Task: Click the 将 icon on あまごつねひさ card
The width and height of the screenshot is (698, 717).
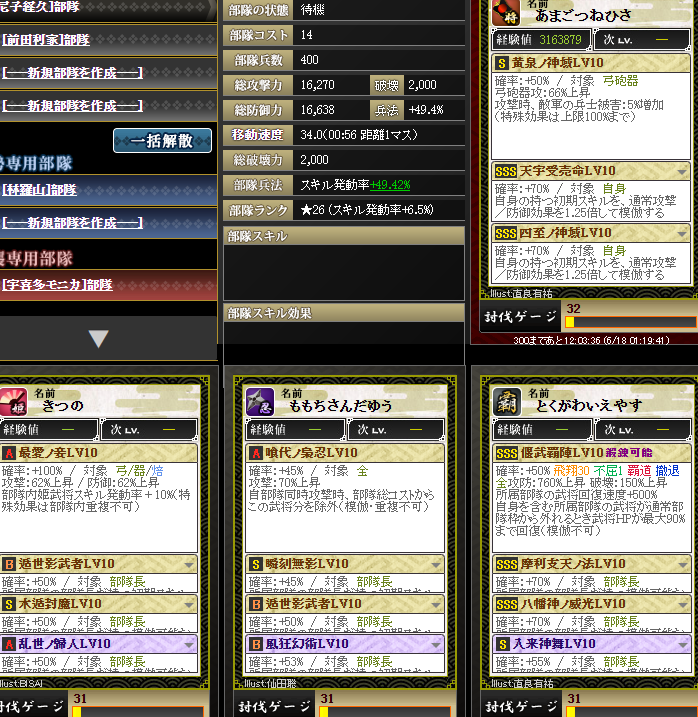Action: click(506, 13)
